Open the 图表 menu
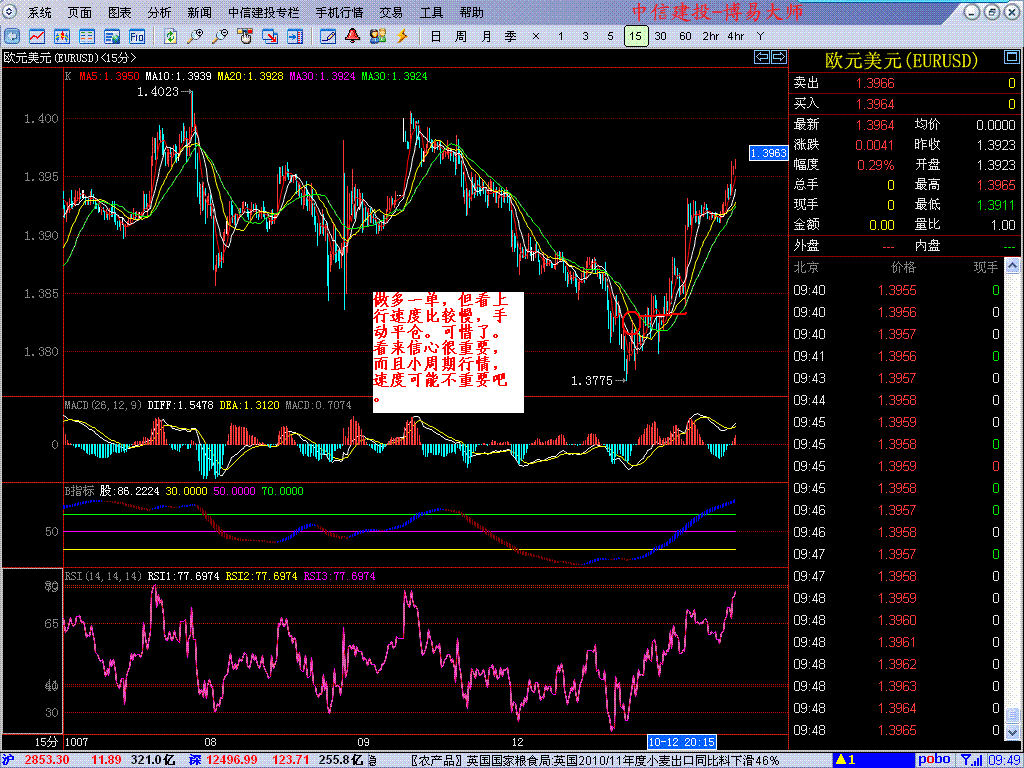The image size is (1024, 768). point(120,12)
